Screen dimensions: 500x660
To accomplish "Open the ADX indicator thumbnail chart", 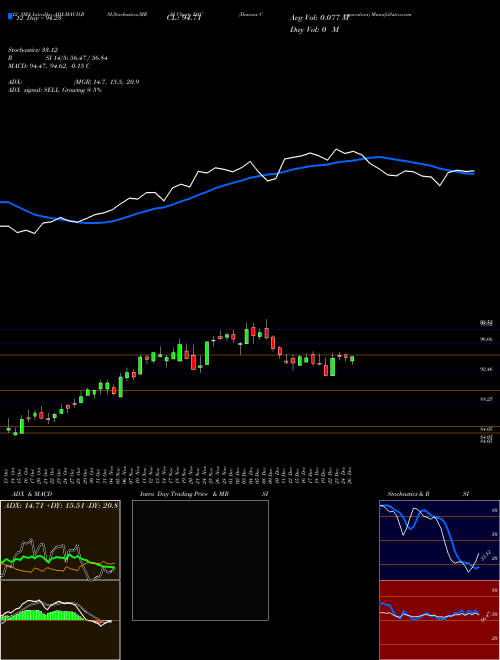I will pos(60,540).
